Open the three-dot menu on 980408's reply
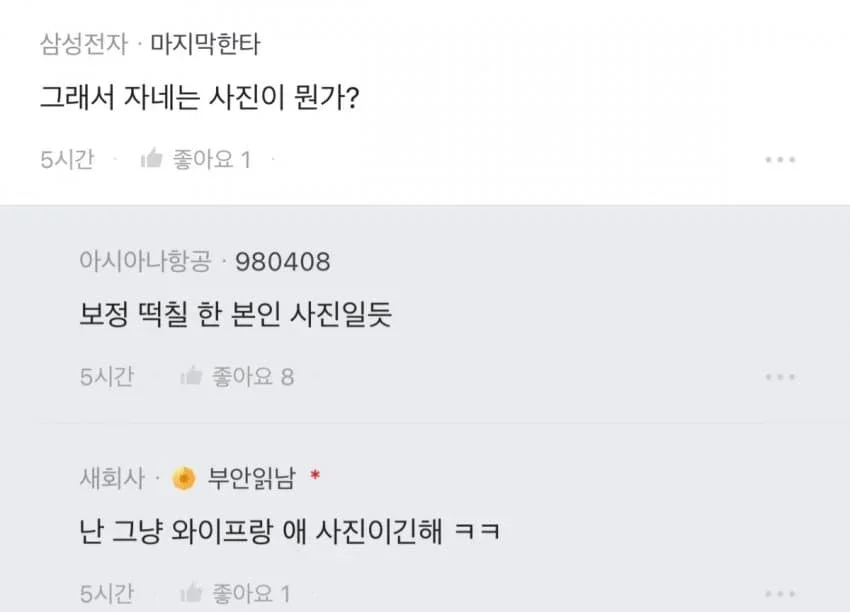Image resolution: width=850 pixels, height=612 pixels. (779, 377)
